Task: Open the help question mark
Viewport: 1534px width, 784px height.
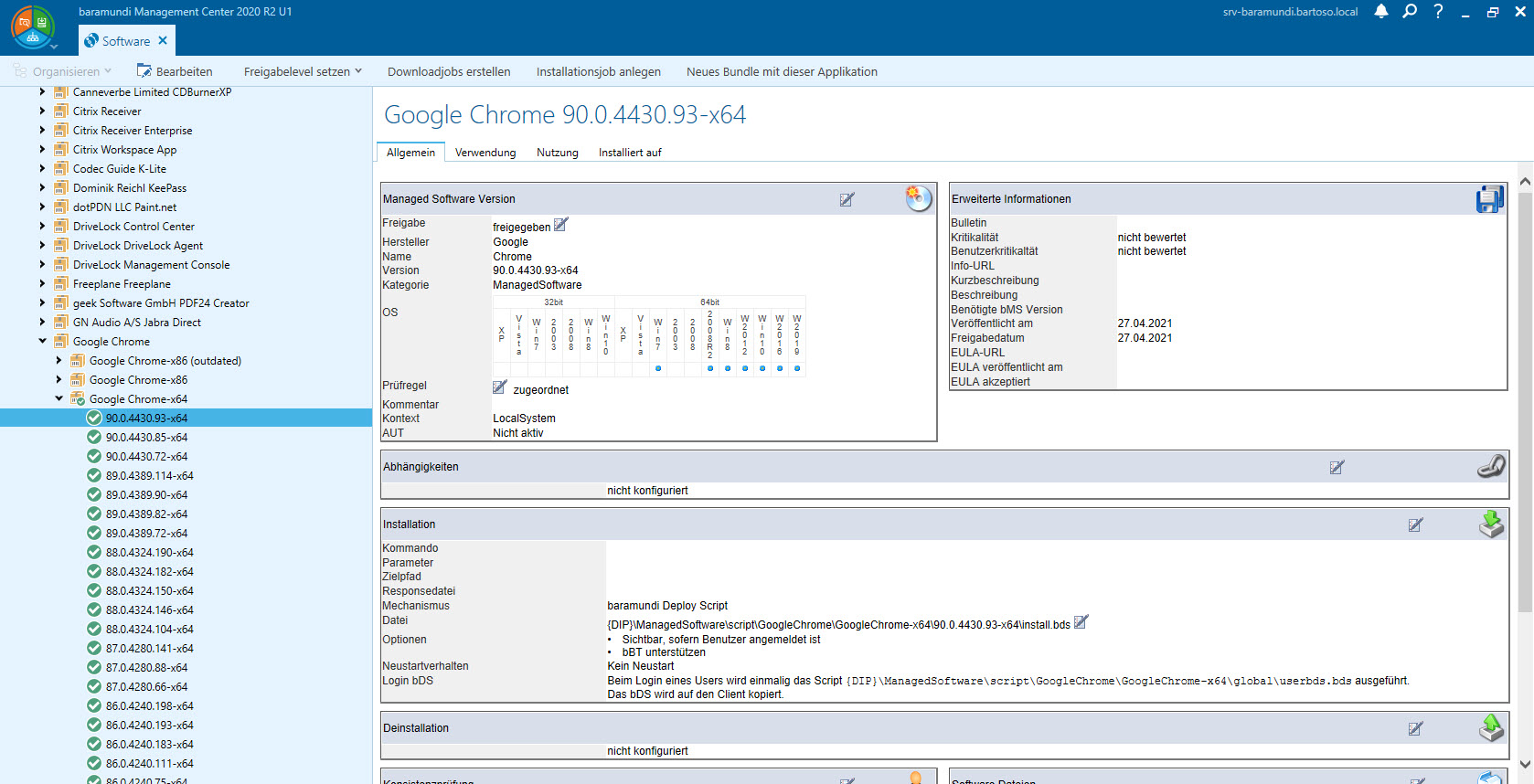Action: 1438,12
